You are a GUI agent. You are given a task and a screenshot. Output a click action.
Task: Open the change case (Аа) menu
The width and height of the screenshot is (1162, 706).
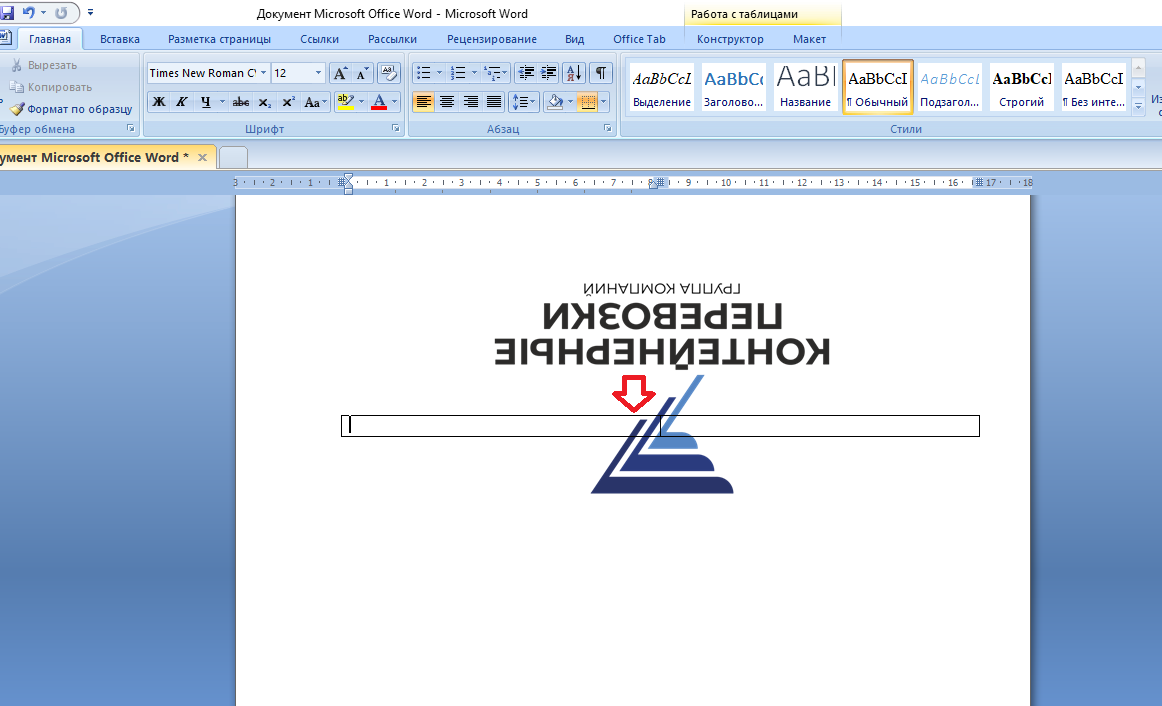[315, 102]
